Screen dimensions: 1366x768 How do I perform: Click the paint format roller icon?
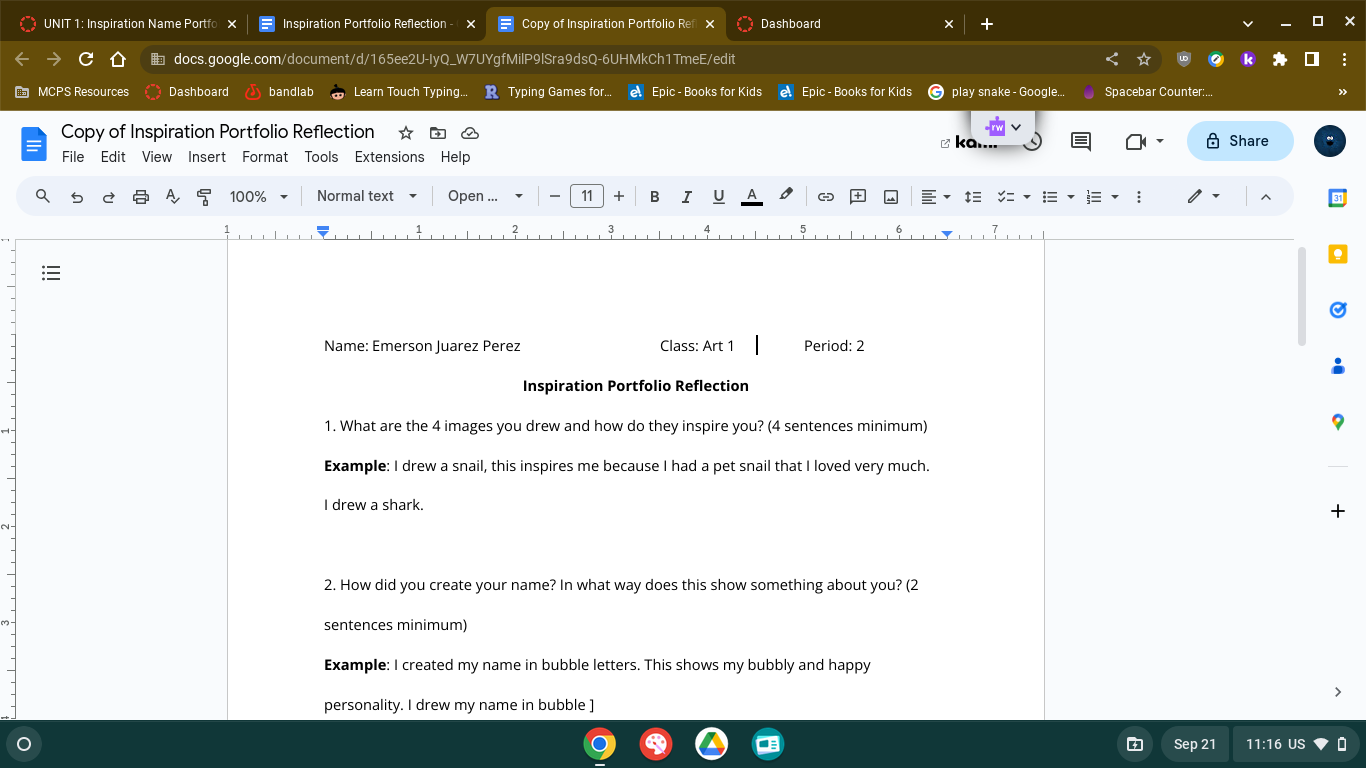[x=204, y=197]
